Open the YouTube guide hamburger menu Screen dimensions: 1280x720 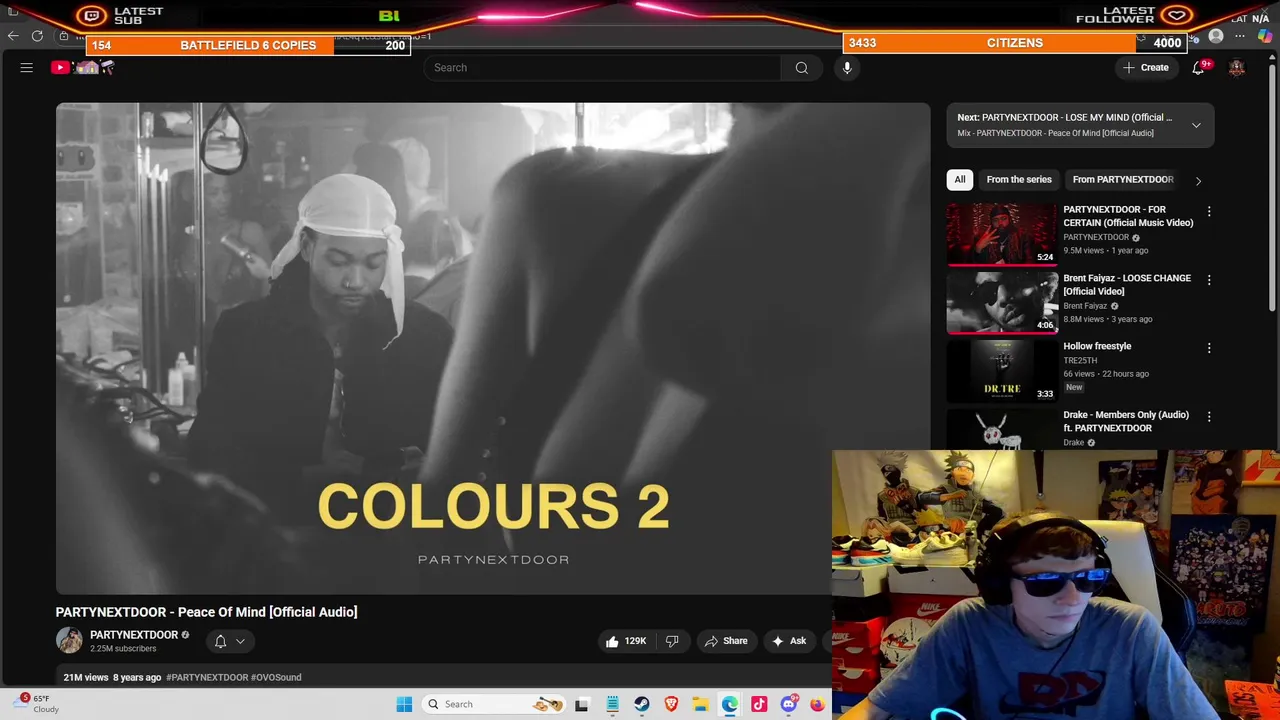point(27,67)
